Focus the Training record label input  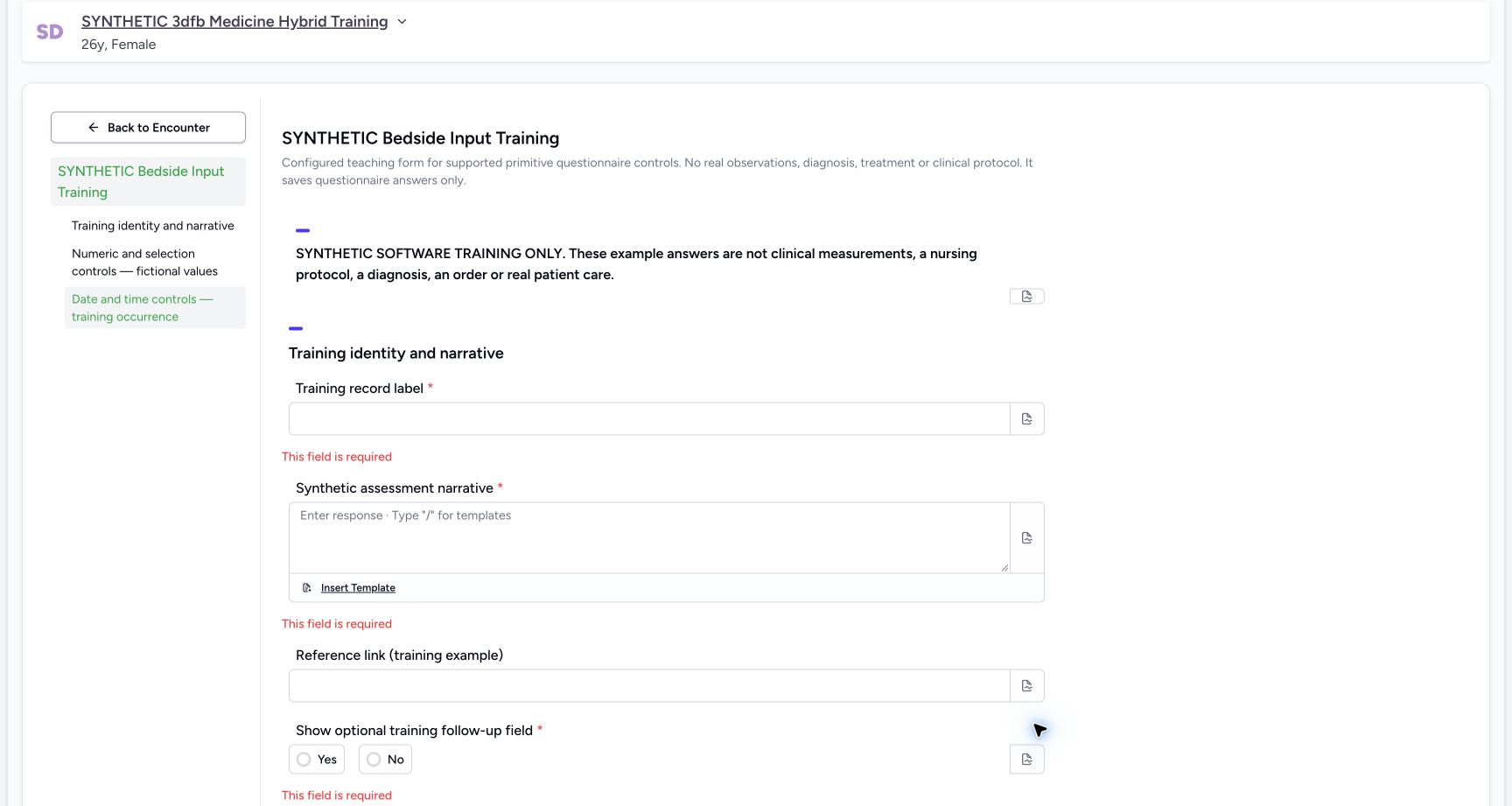[x=649, y=419]
